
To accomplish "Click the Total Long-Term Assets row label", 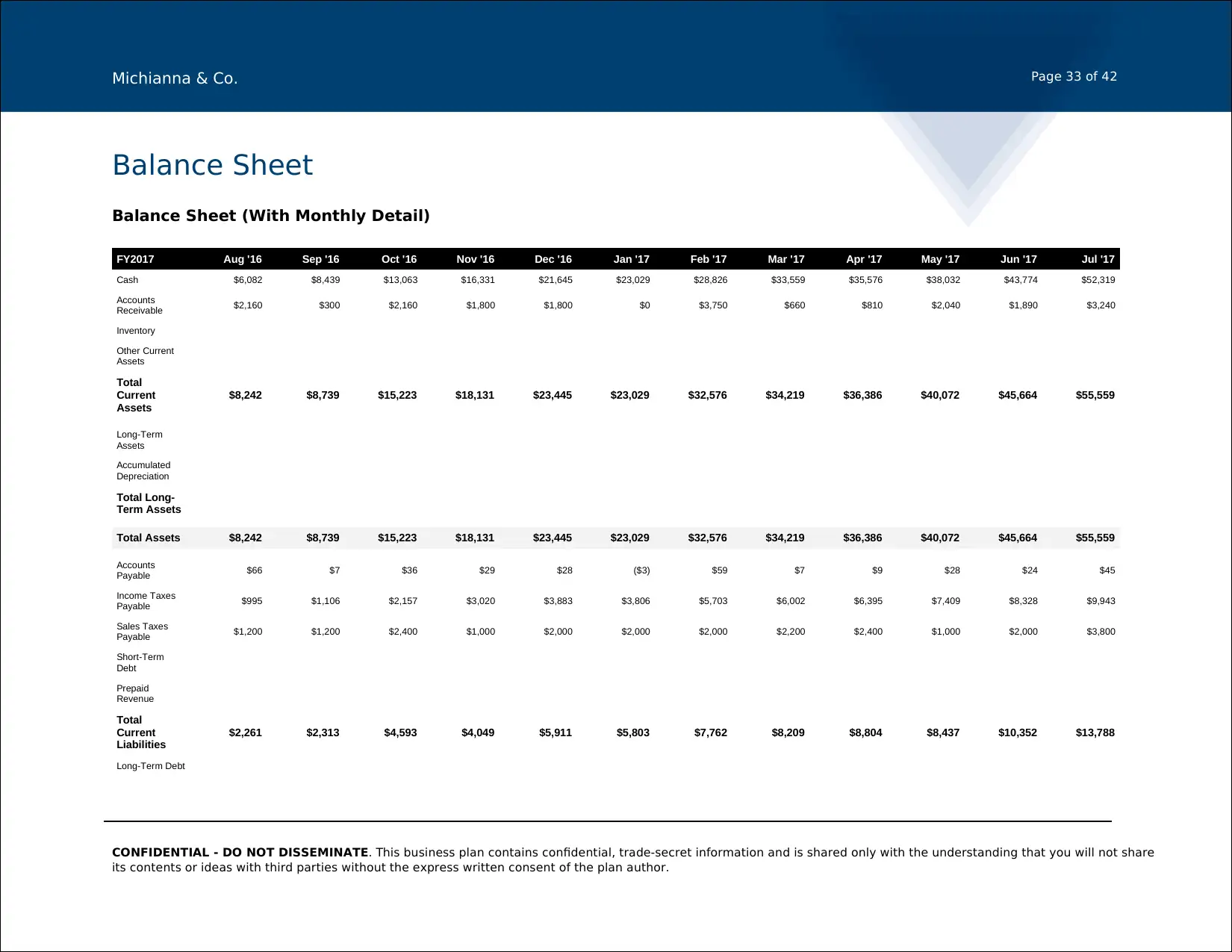I will [x=149, y=503].
